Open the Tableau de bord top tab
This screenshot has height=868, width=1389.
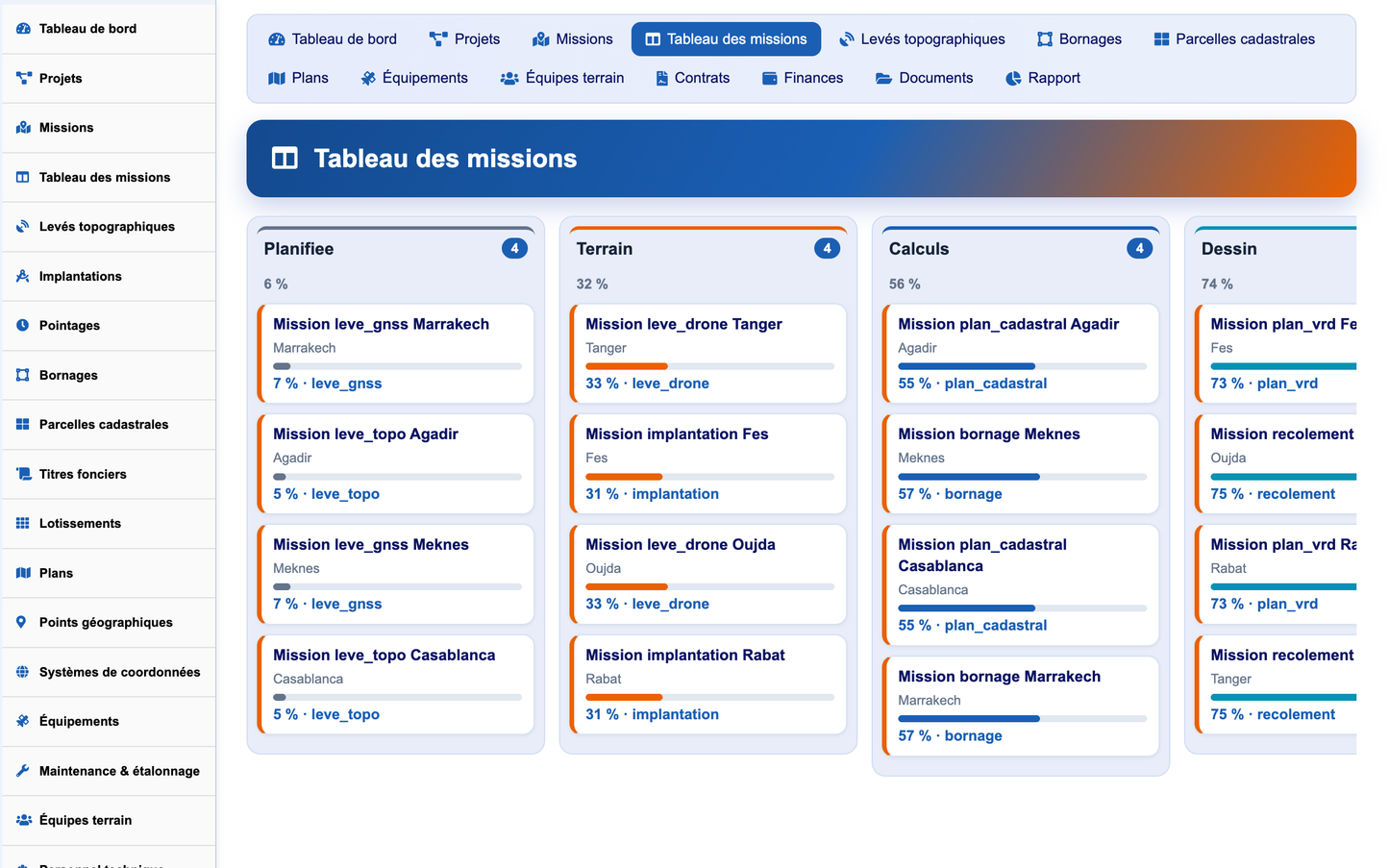tap(333, 39)
